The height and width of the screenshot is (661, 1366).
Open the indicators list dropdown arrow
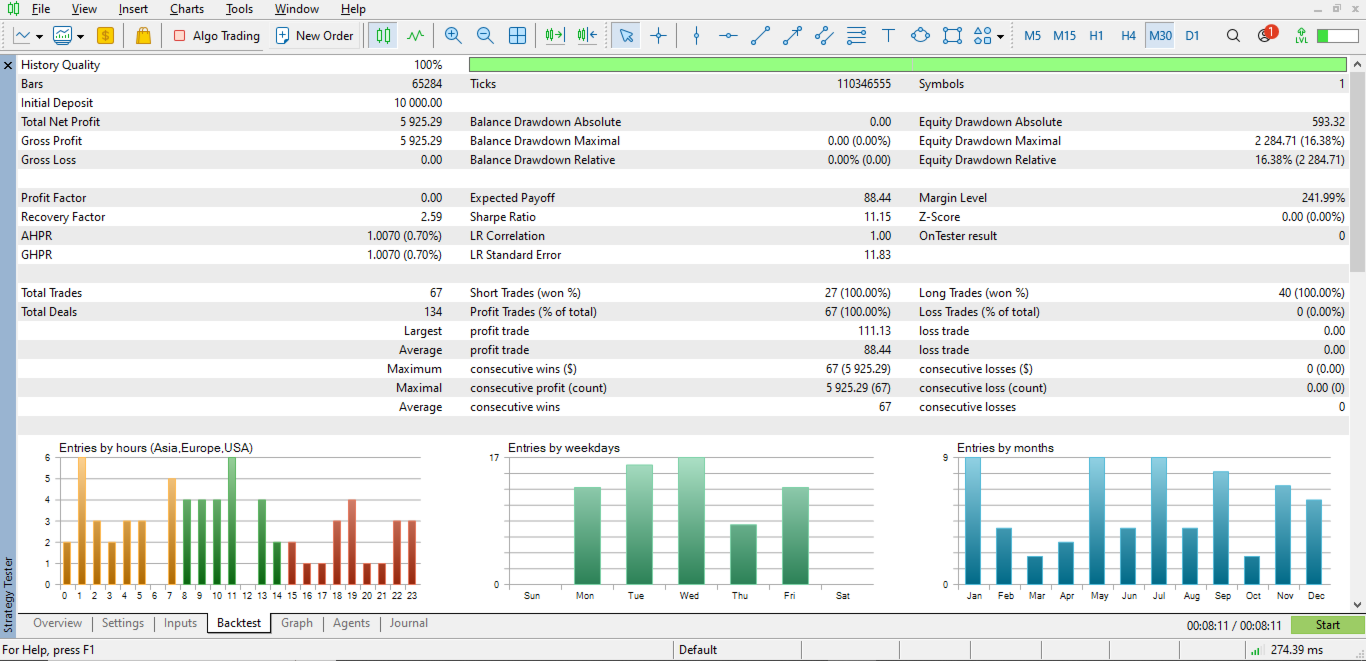coord(79,37)
